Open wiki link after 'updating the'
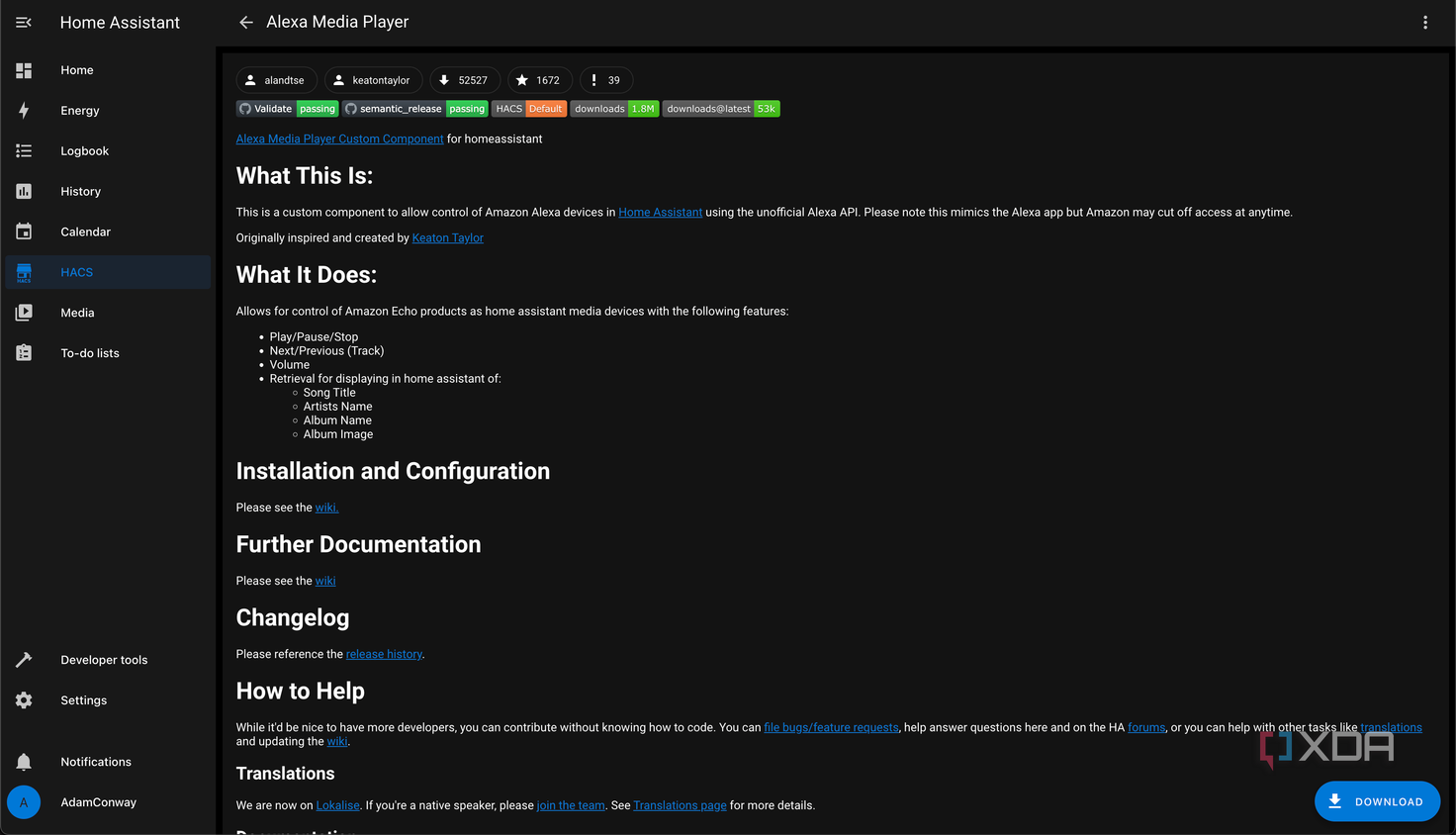Screen dimensions: 1456x835 [x=337, y=741]
